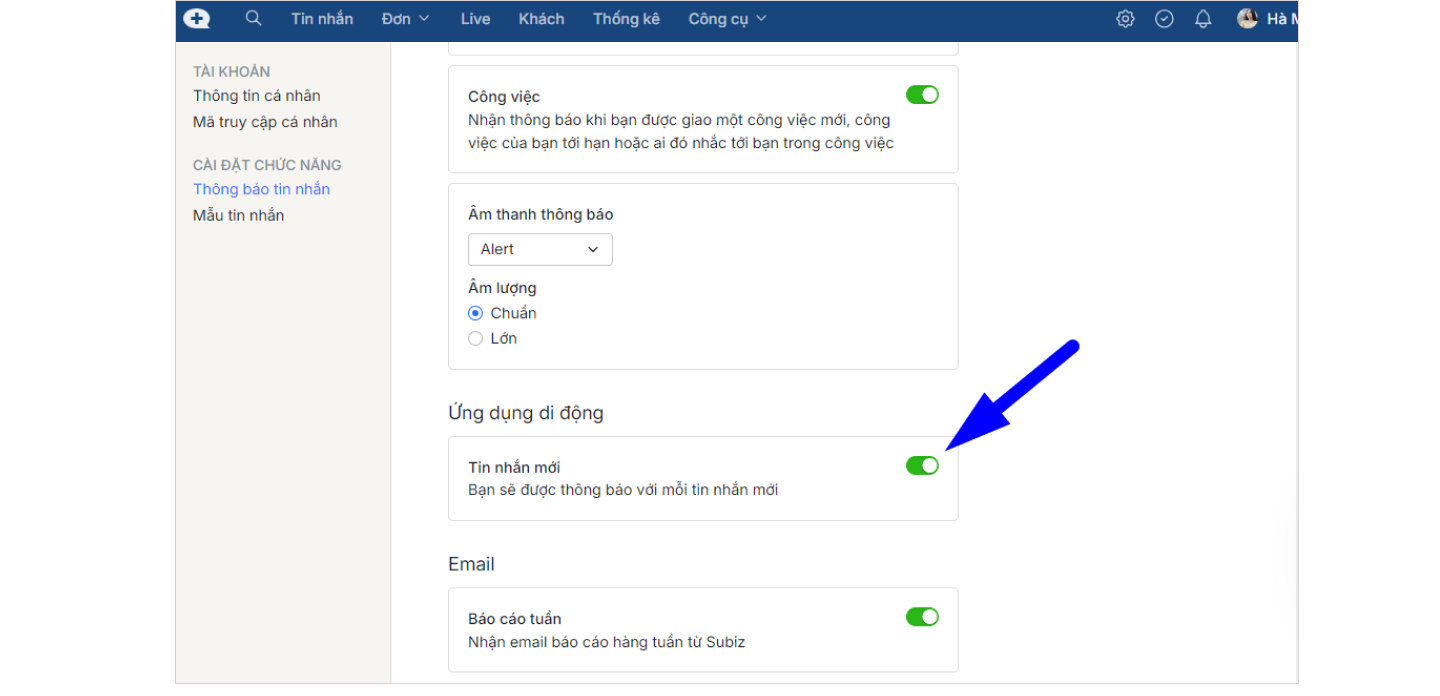
Task: Toggle the Công việc notification switch
Action: [x=922, y=95]
